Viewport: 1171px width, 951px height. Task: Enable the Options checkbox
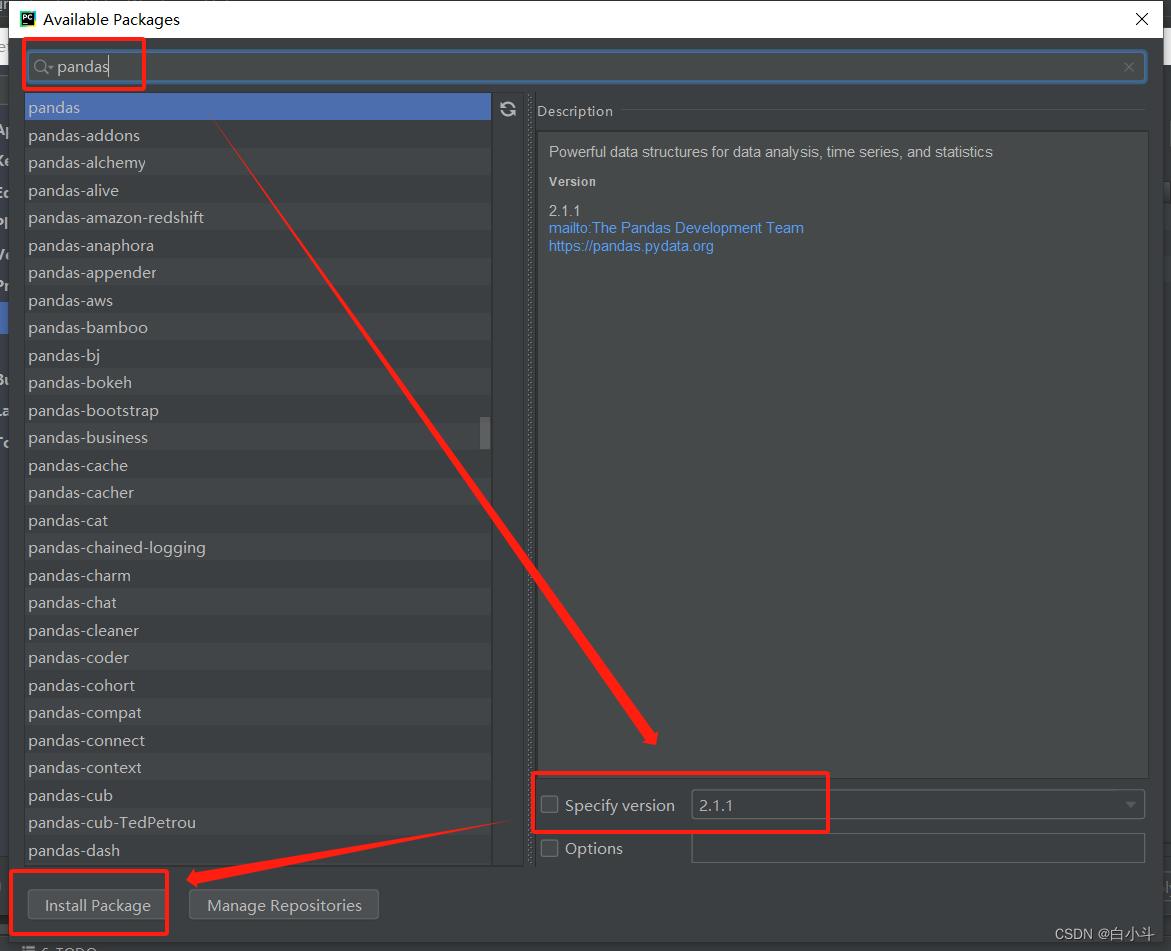pos(550,849)
